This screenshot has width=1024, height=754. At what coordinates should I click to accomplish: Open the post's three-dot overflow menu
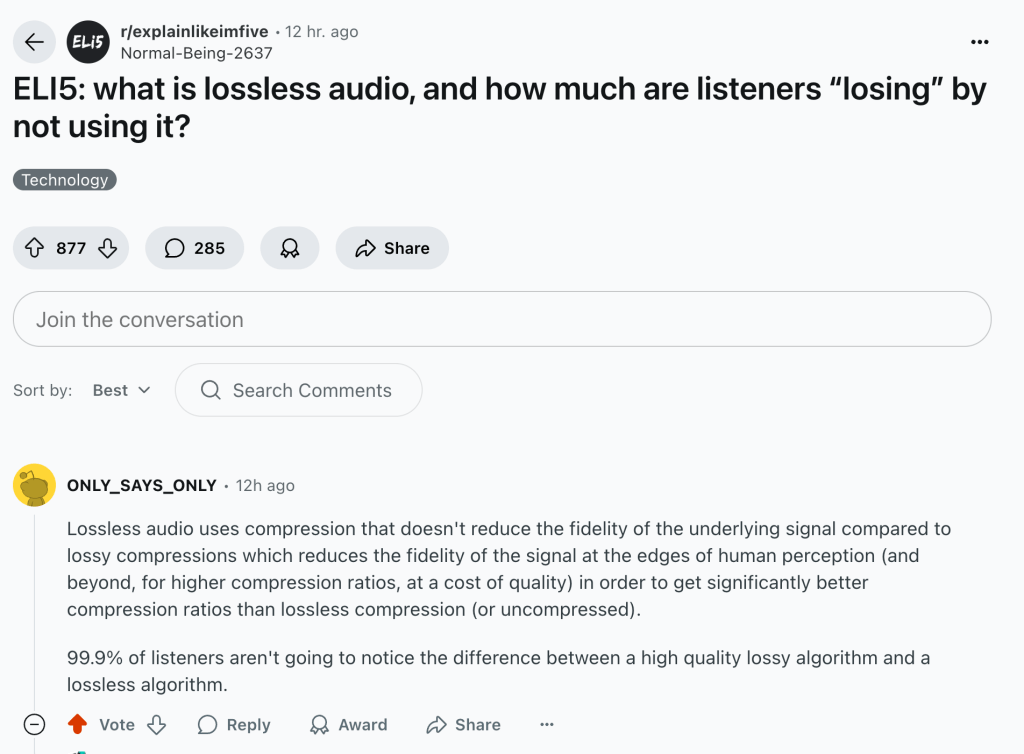point(980,41)
